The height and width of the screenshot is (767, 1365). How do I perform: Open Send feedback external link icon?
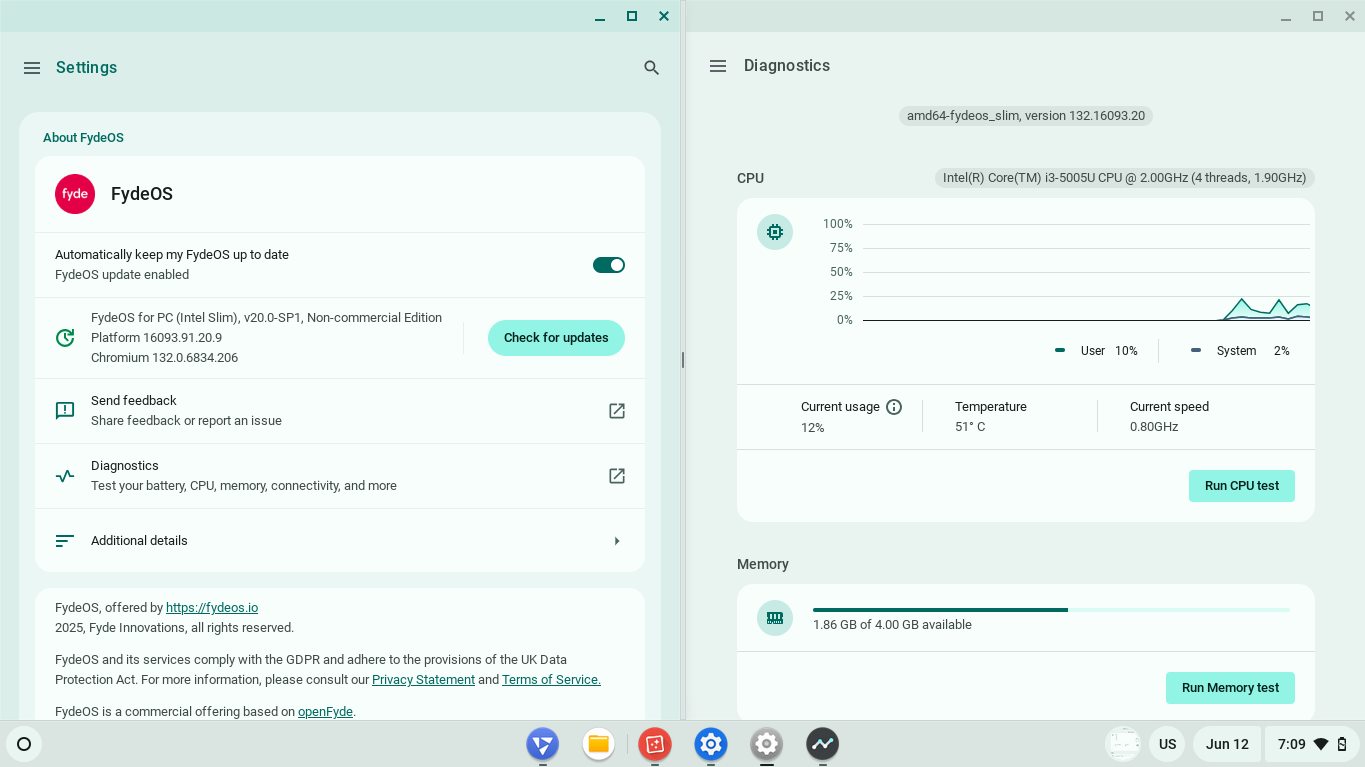click(x=617, y=411)
